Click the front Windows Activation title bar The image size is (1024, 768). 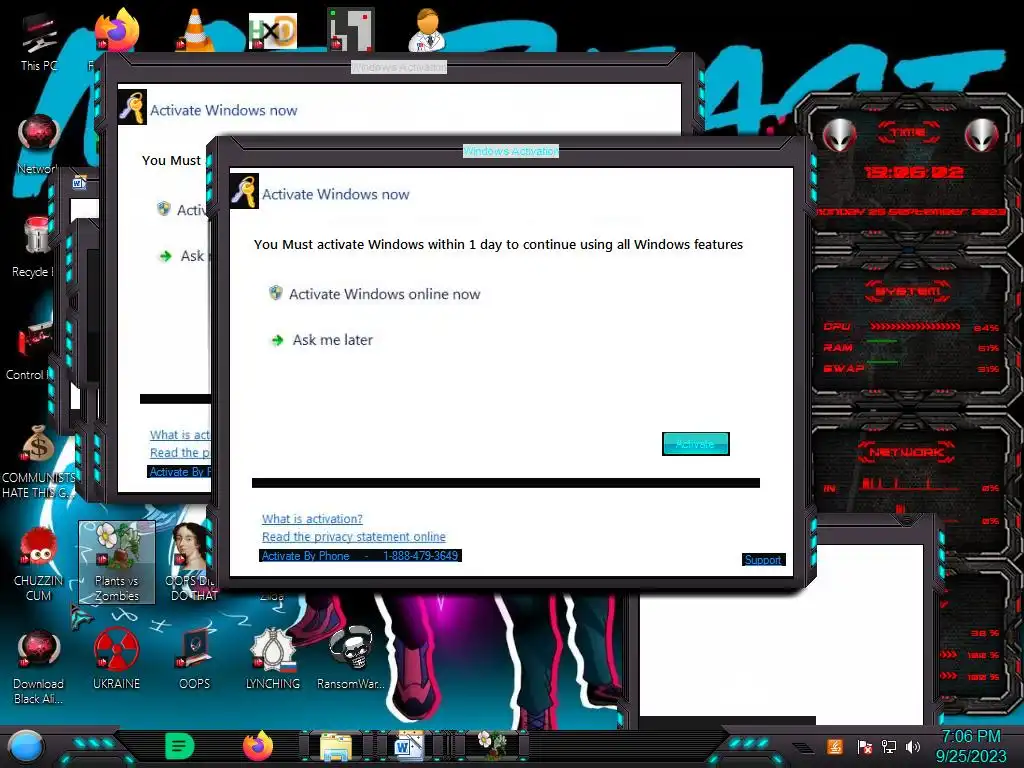coord(511,151)
